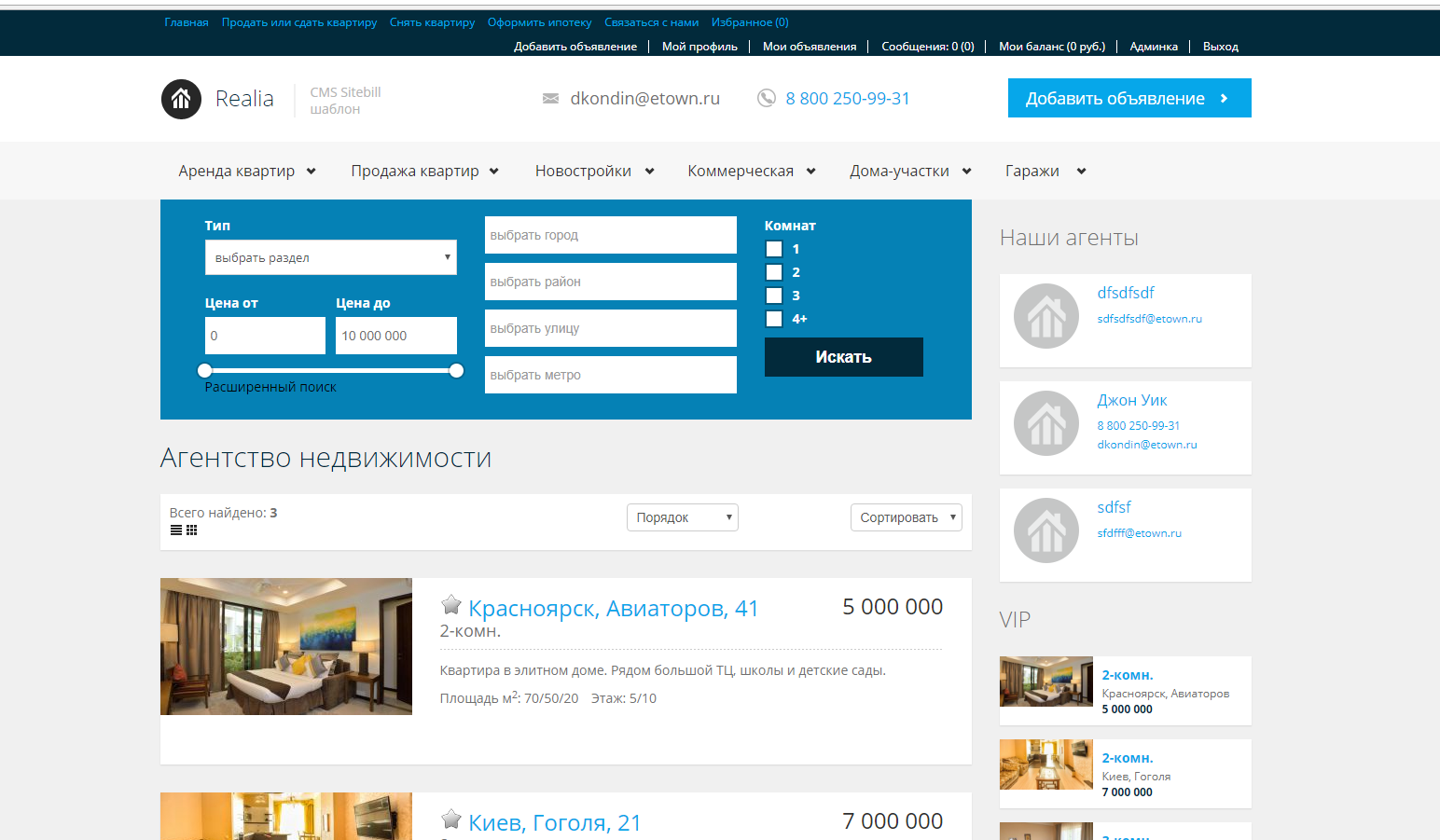This screenshot has height=840, width=1440.
Task: Check the 3 rooms checkbox
Action: 774,296
